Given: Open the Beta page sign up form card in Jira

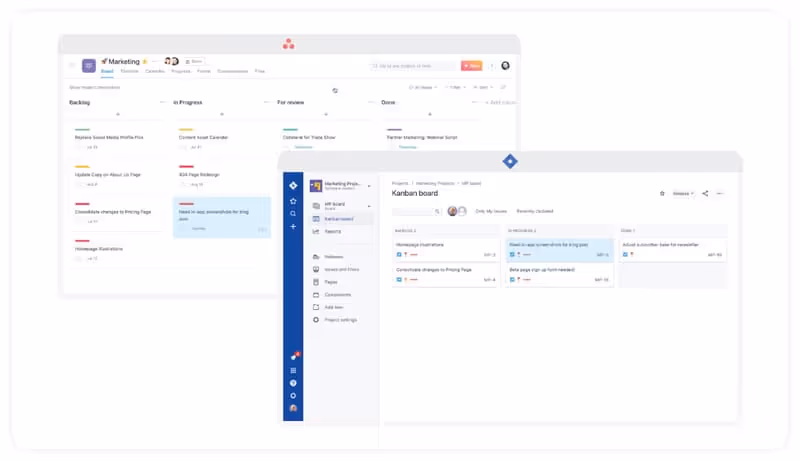Looking at the screenshot, I should coord(559,274).
